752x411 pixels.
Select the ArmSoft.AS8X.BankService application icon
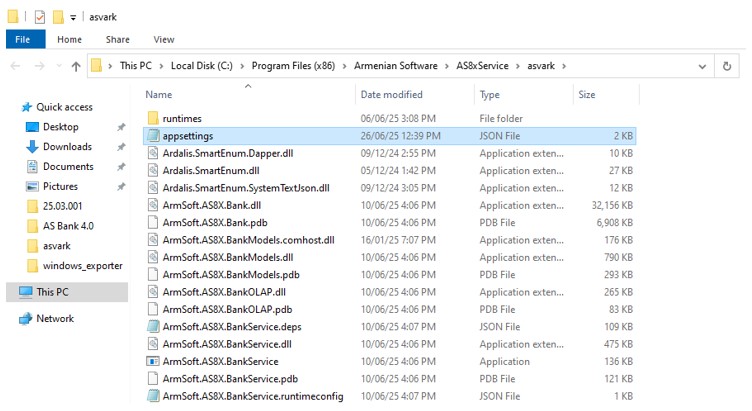(x=153, y=361)
